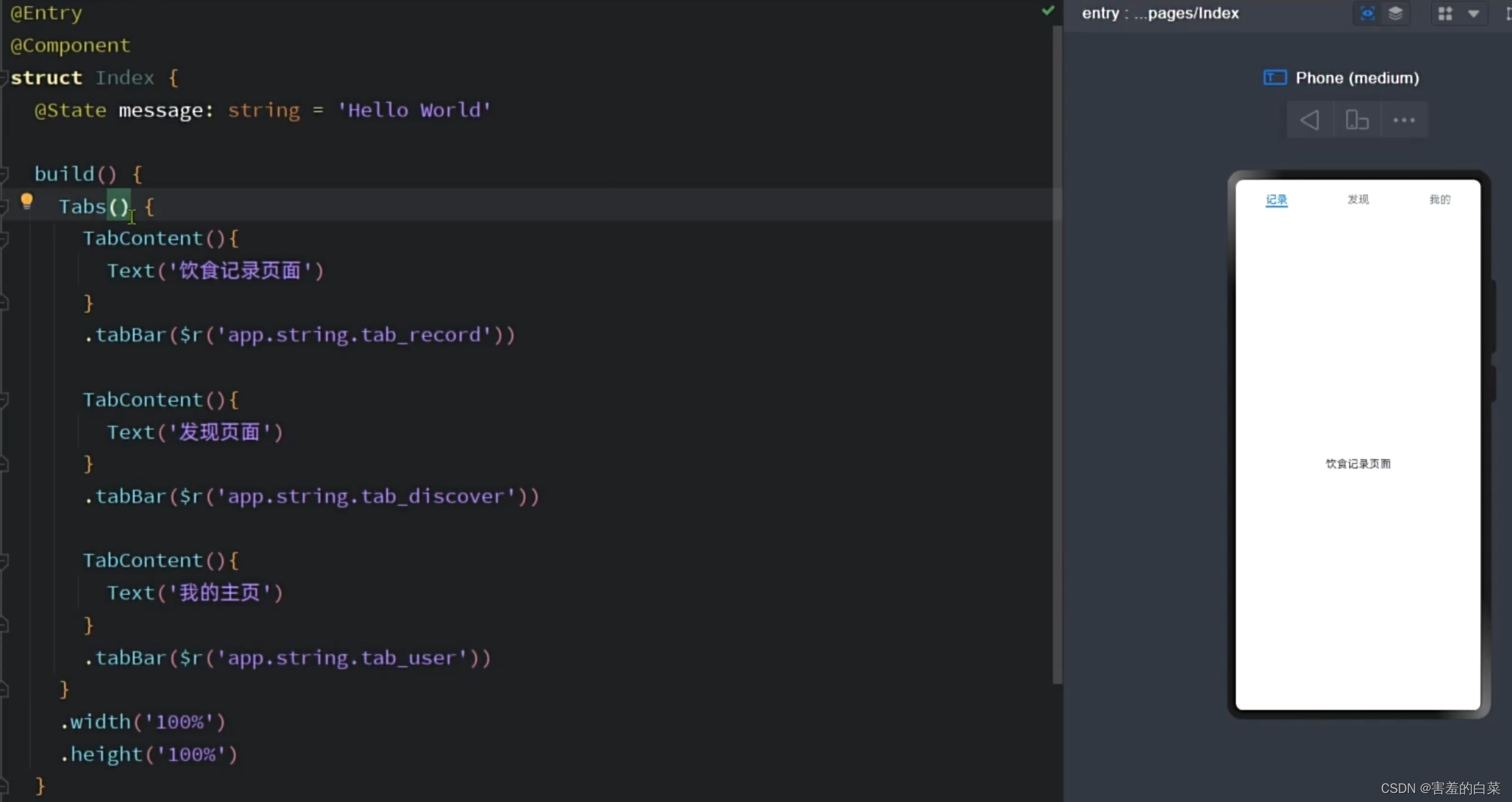
Task: Click the green checkmark inspection status icon
Action: (1047, 10)
